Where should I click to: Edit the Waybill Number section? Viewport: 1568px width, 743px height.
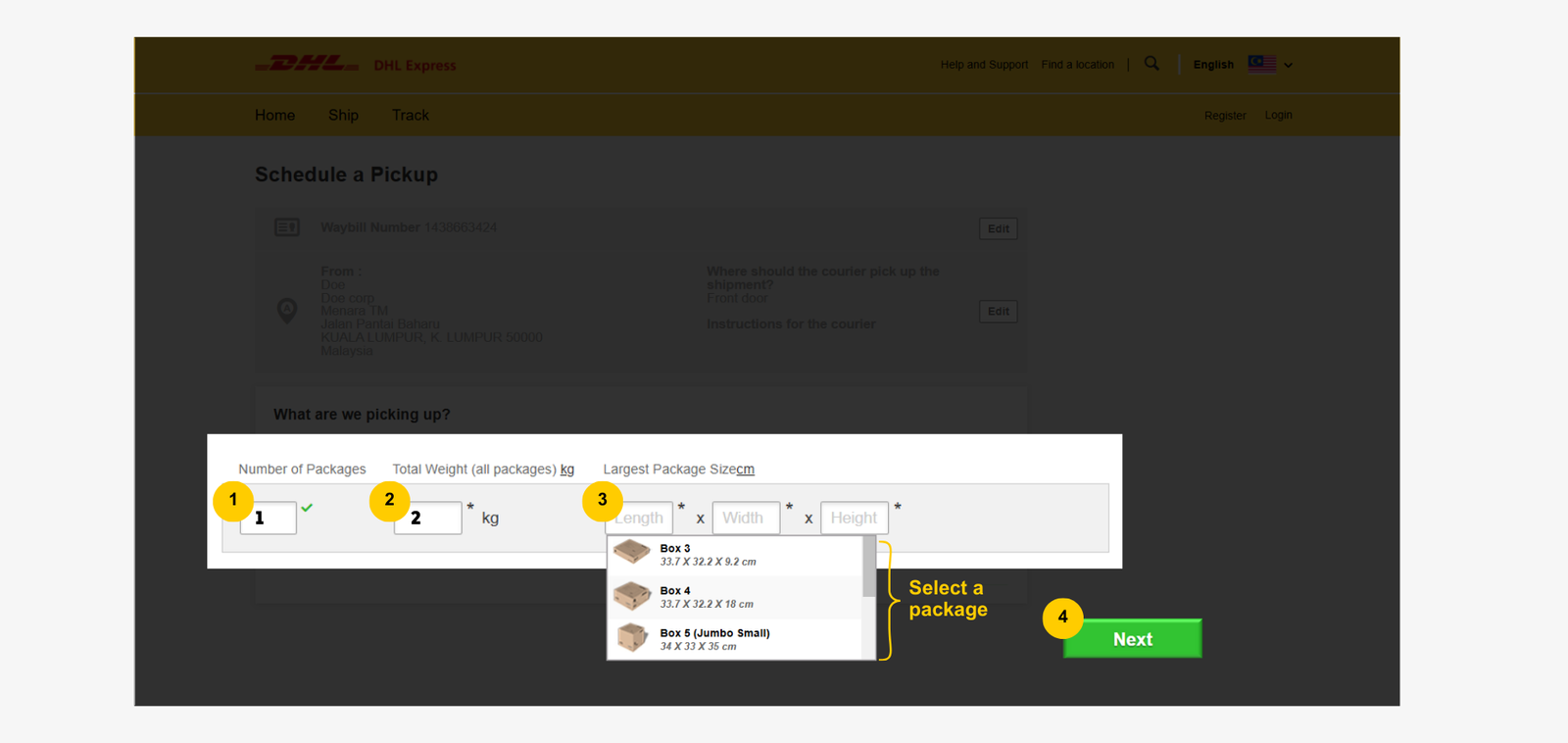pos(998,228)
